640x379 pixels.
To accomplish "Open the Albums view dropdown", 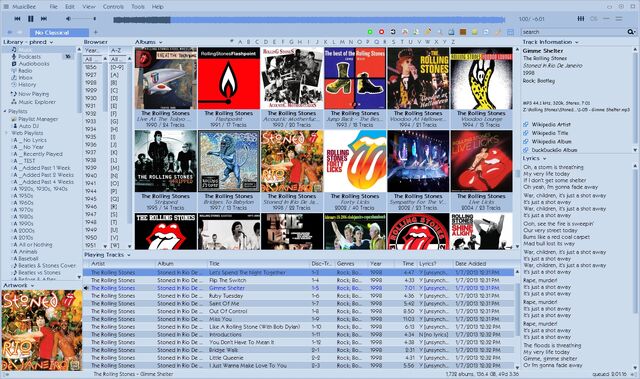I will click(x=149, y=42).
